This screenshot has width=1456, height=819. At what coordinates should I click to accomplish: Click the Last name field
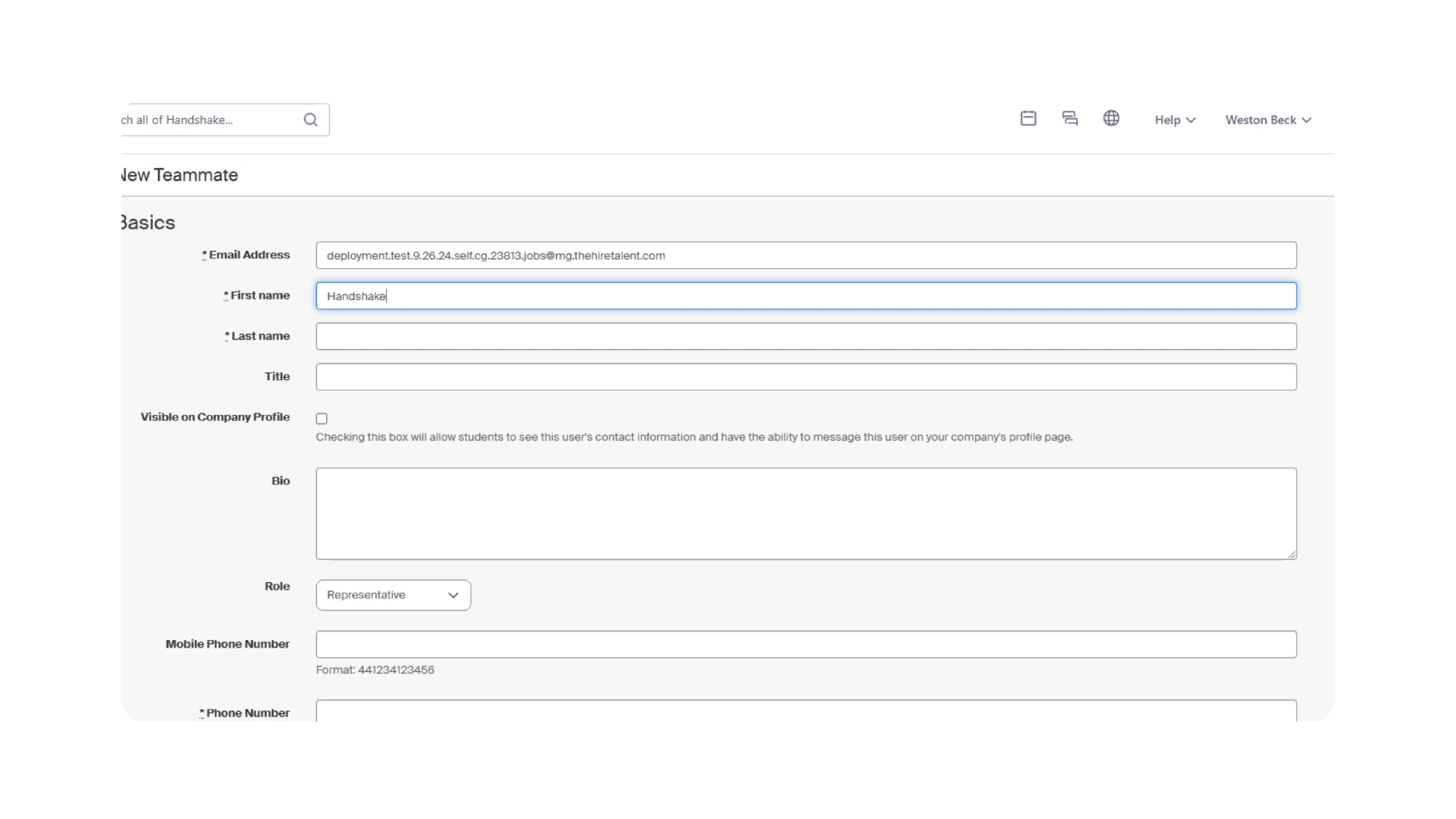[x=805, y=336]
